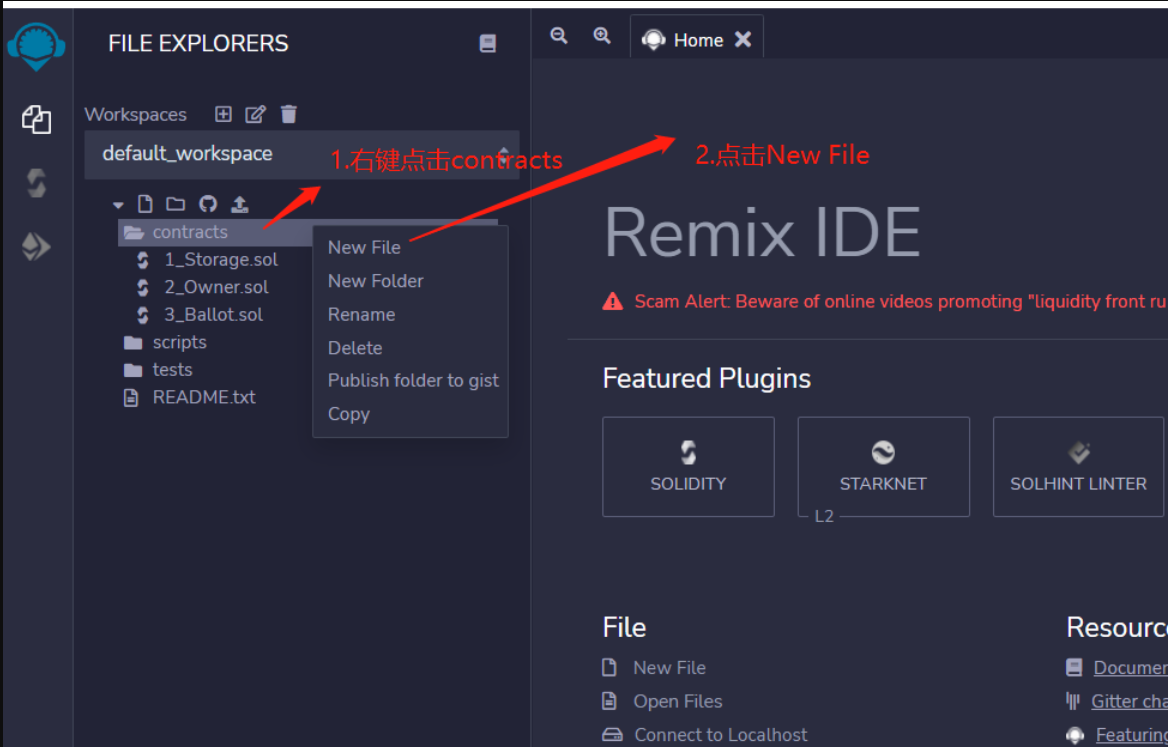Choose Publish folder to gist
The image size is (1168, 747).
[413, 381]
